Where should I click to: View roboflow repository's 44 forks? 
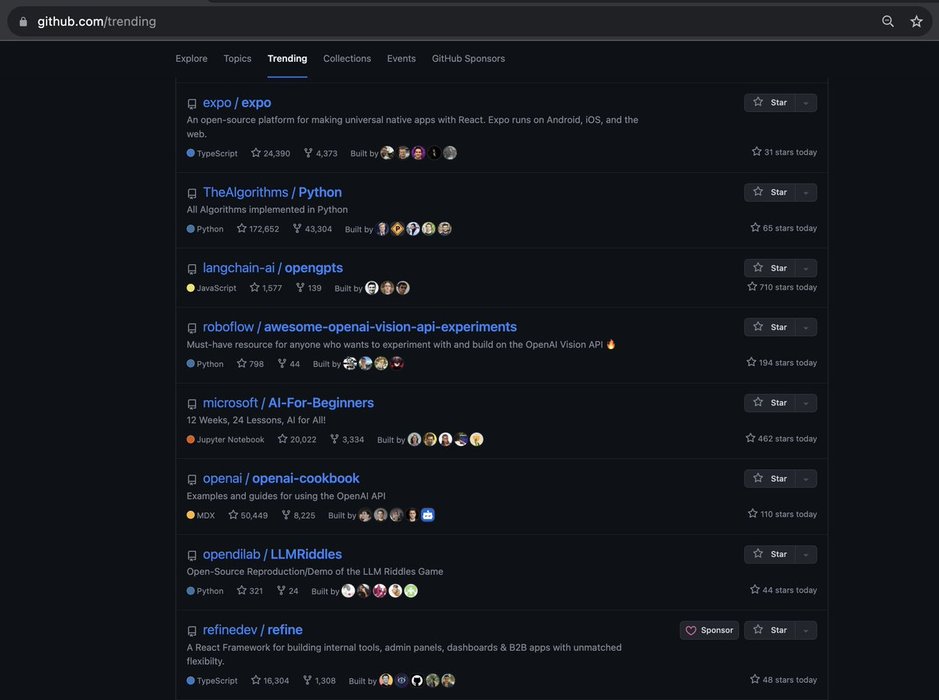coord(289,363)
